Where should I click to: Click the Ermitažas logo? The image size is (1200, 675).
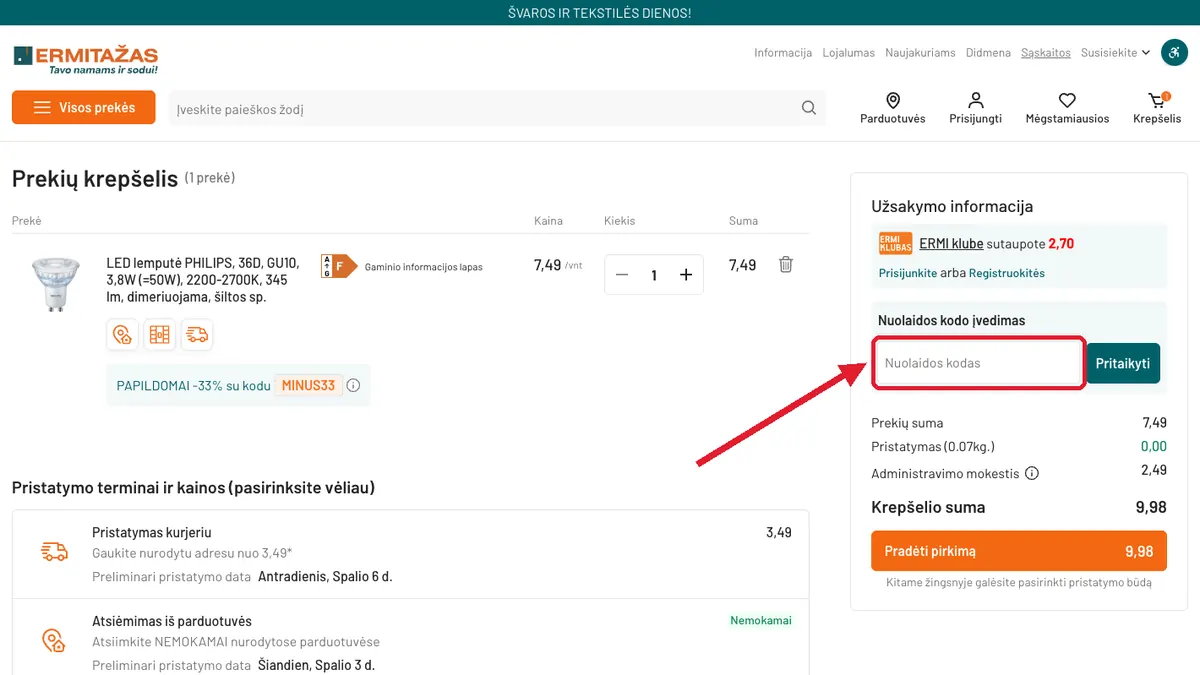click(86, 59)
